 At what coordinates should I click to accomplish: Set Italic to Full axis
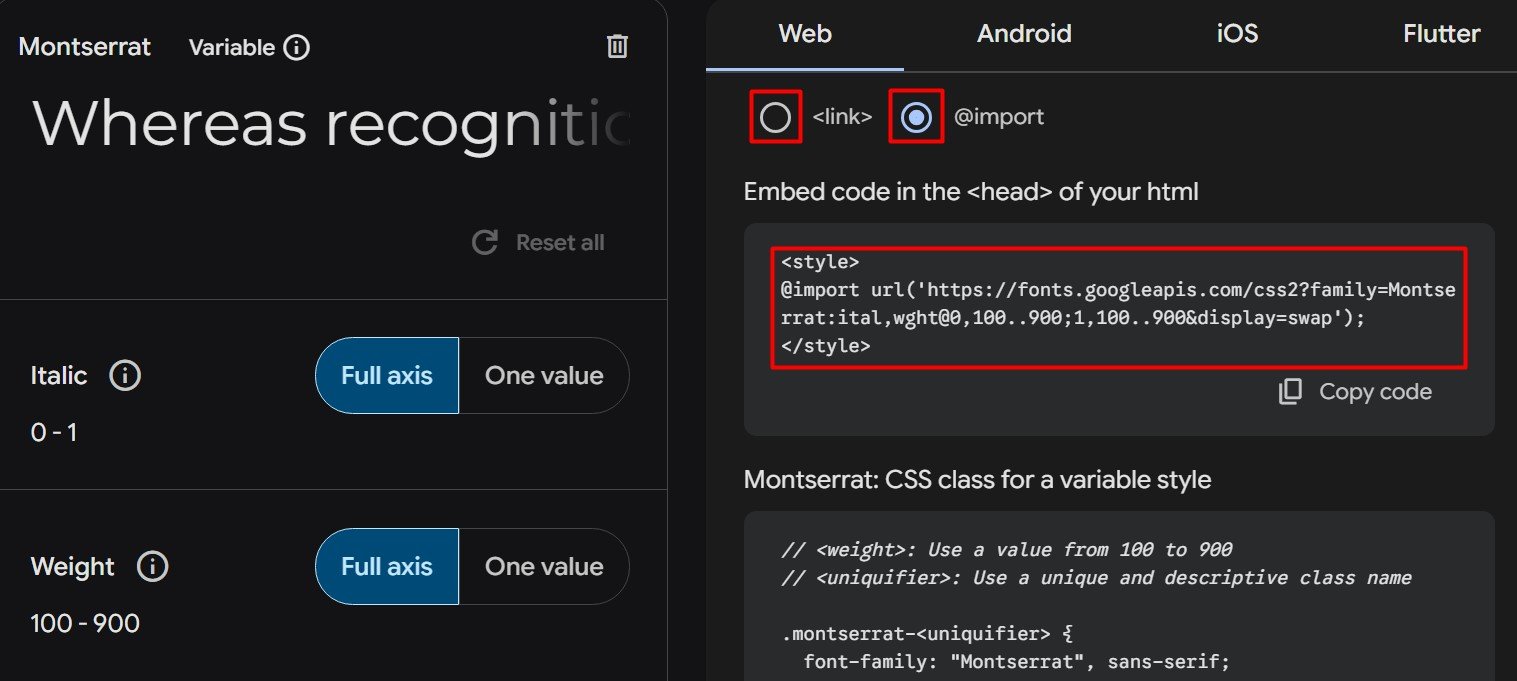(387, 376)
